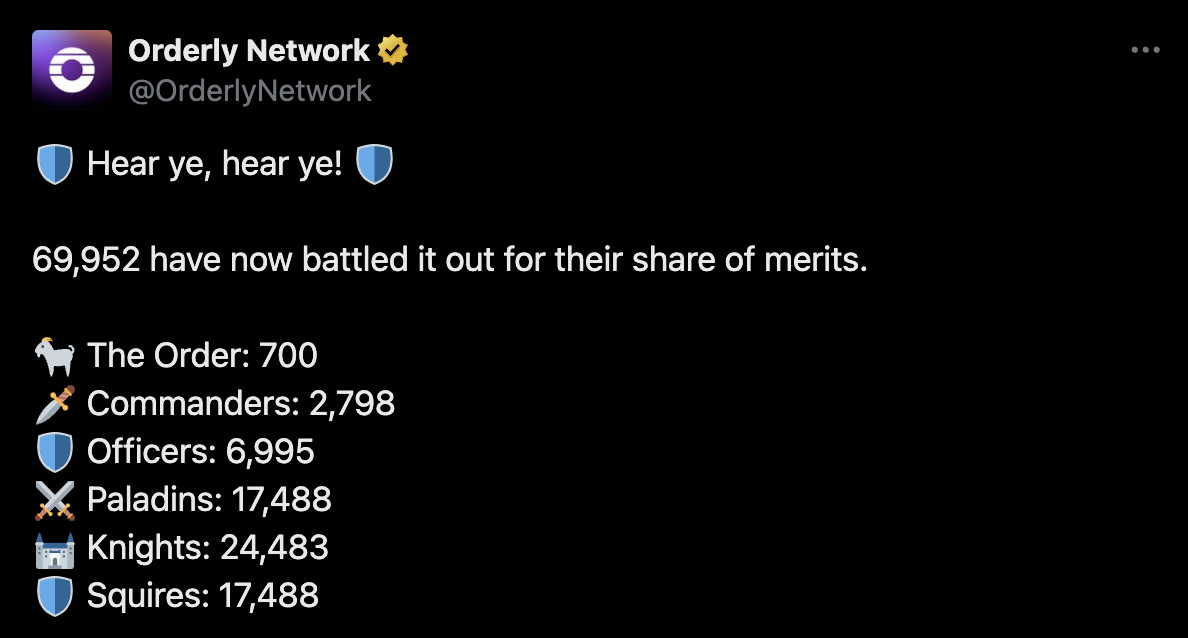The width and height of the screenshot is (1188, 638).
Task: Click the dagger emoji beside Commanders
Action: (54, 404)
